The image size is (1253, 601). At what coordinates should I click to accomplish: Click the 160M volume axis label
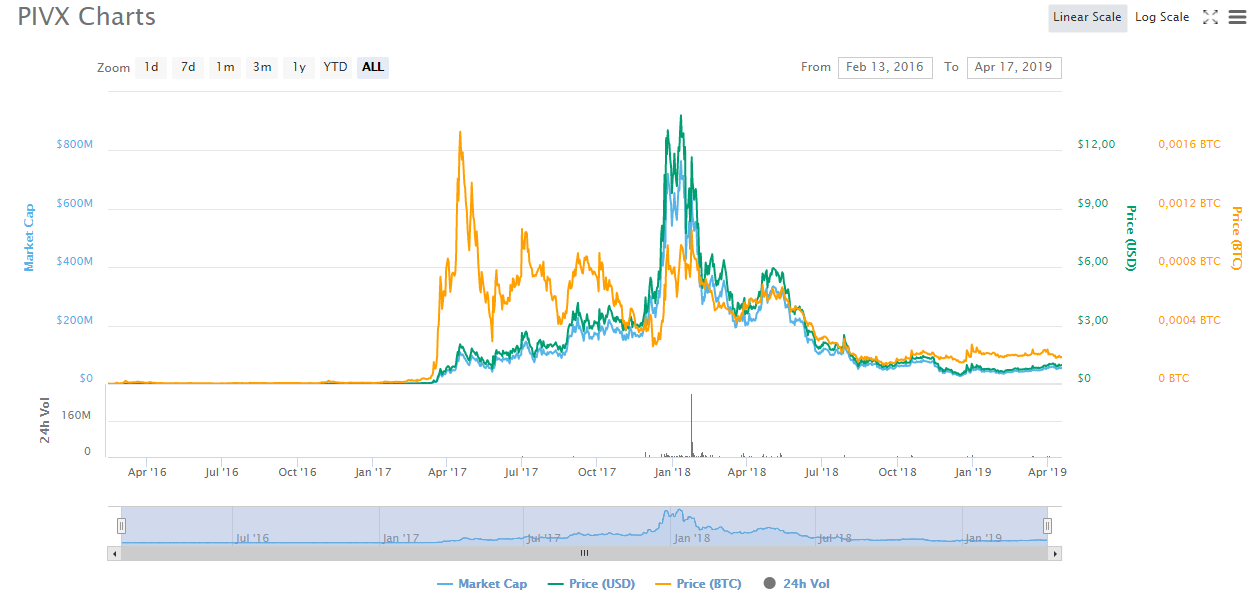[76, 416]
